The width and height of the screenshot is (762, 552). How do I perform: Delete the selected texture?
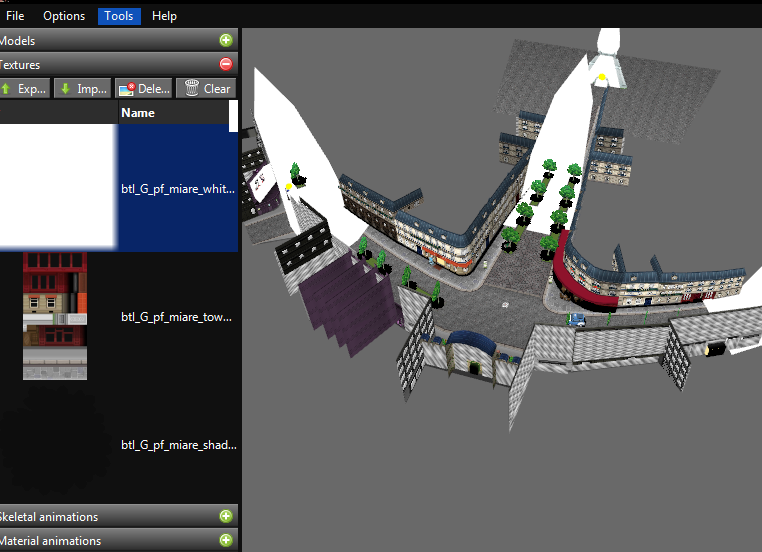point(144,88)
